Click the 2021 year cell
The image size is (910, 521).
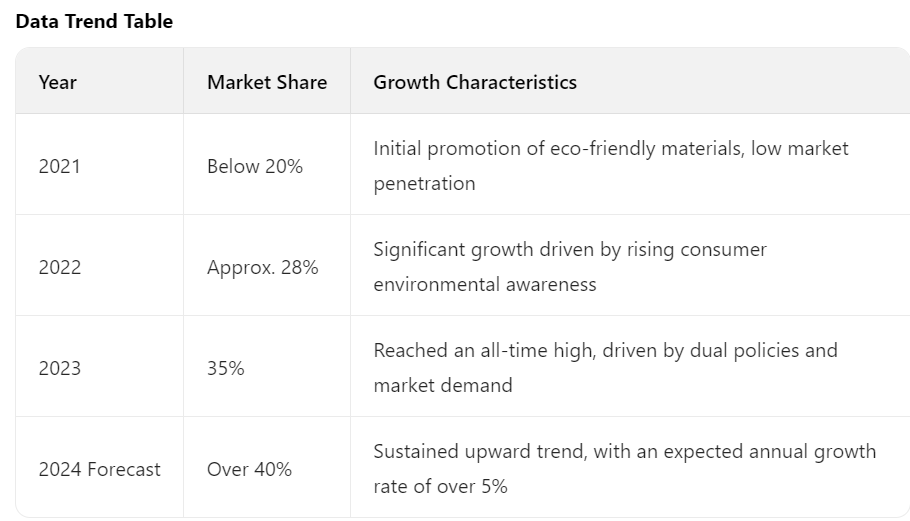[x=59, y=166]
